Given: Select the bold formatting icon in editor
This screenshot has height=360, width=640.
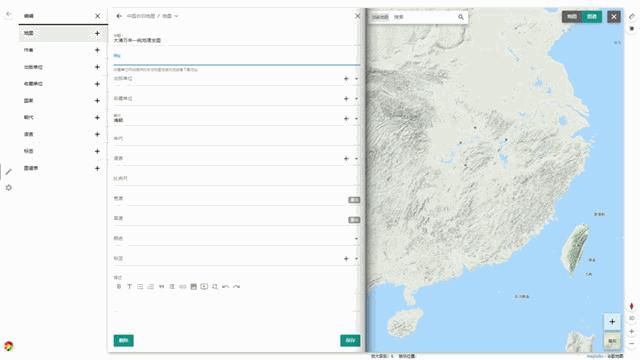Looking at the screenshot, I should 119,287.
